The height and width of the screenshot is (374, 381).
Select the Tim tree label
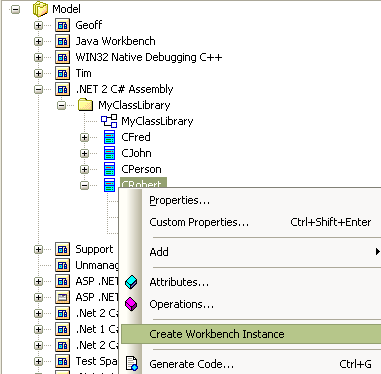click(83, 73)
